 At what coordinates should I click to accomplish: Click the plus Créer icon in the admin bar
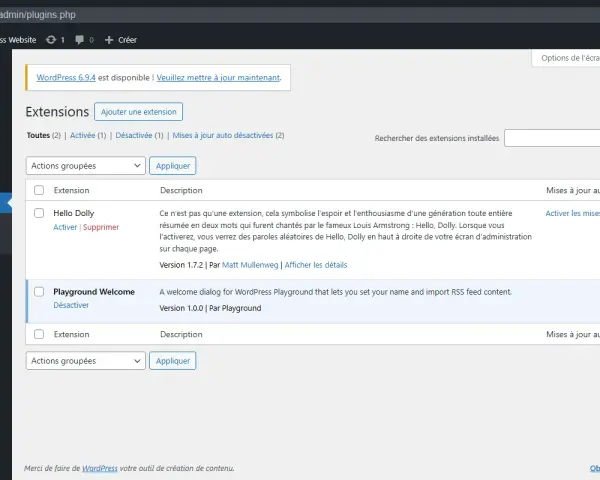coord(109,40)
